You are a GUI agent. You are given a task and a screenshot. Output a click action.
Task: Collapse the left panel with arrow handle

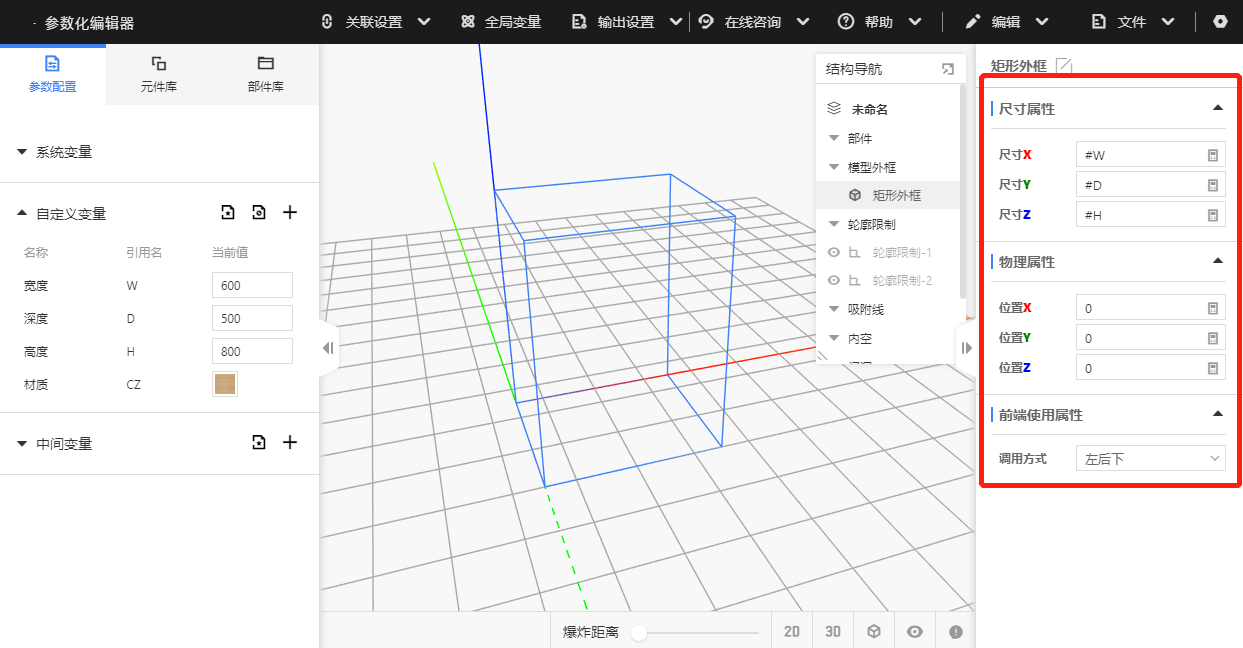(x=328, y=348)
